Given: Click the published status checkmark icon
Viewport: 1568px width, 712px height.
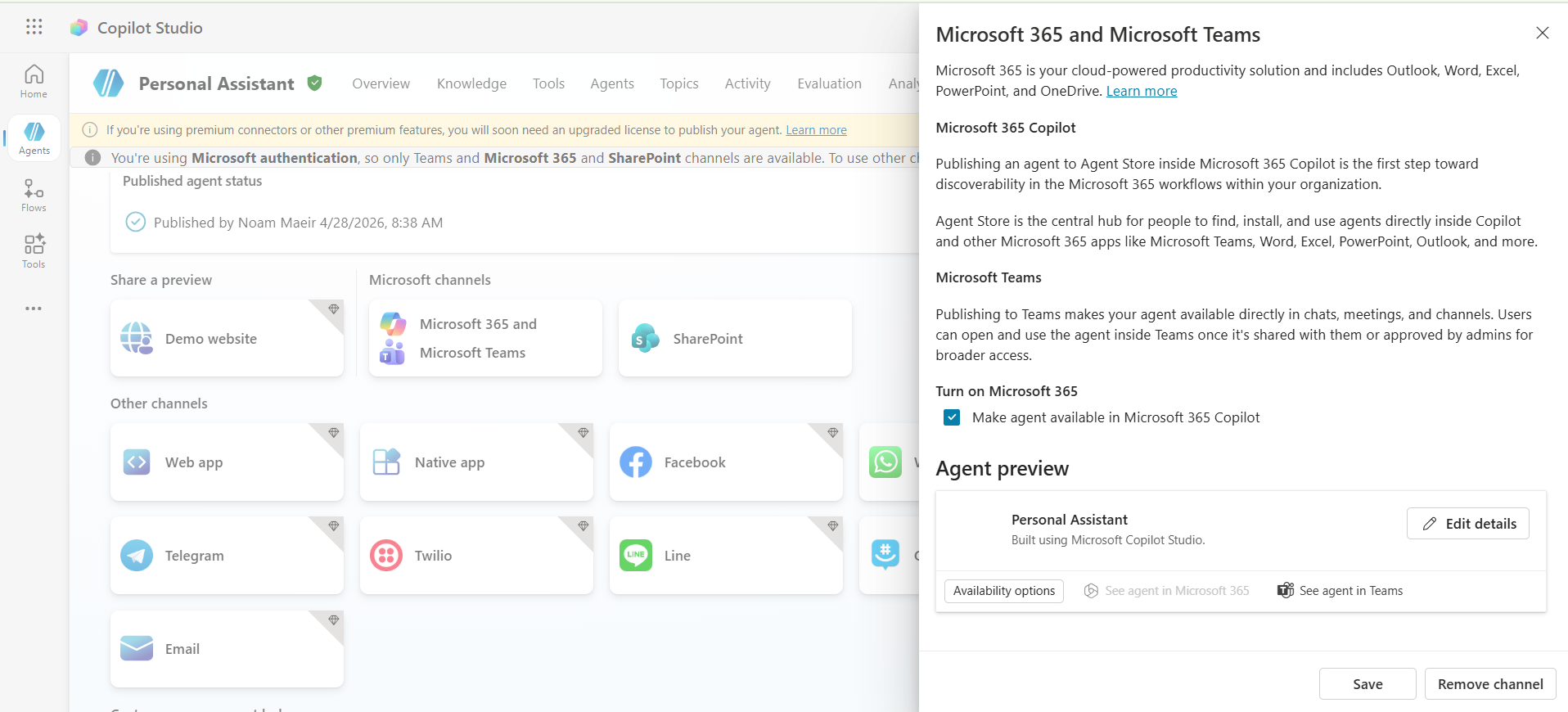Looking at the screenshot, I should pyautogui.click(x=136, y=222).
